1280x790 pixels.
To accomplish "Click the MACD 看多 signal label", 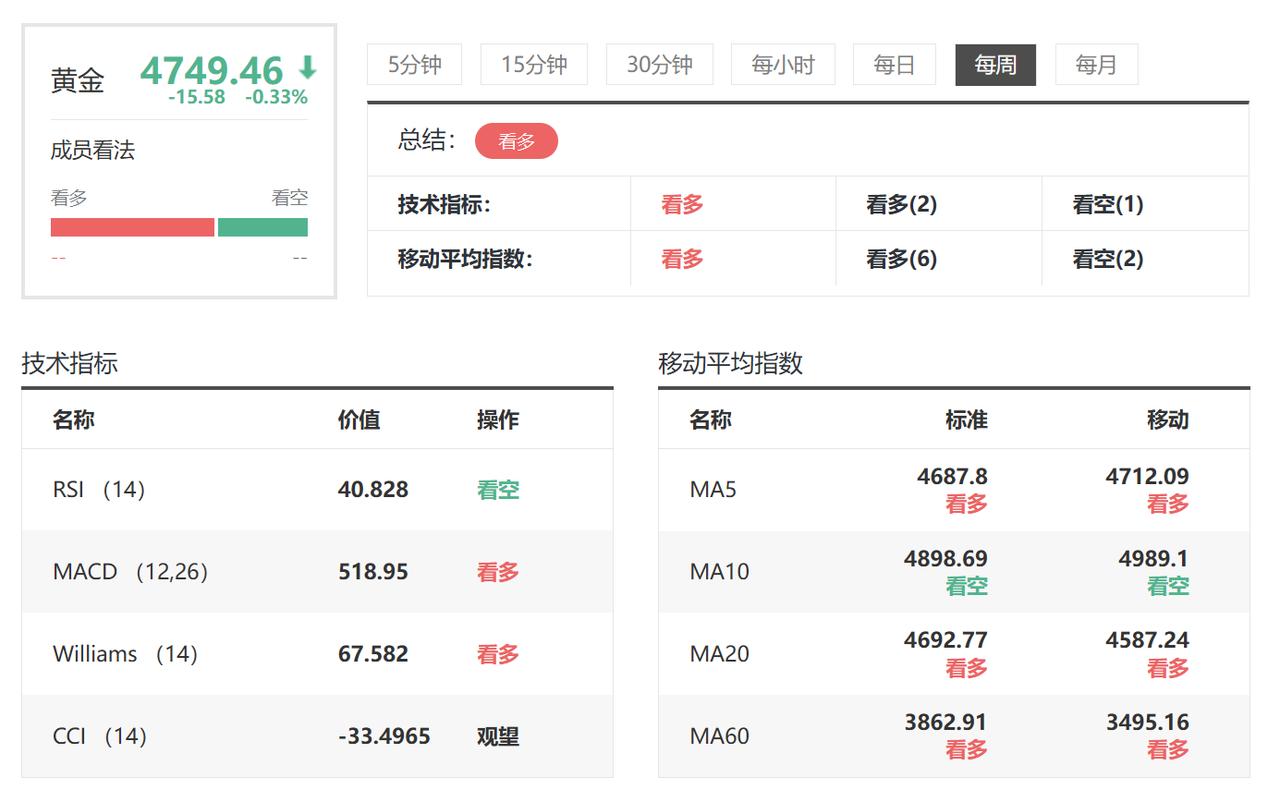I will click(x=497, y=571).
